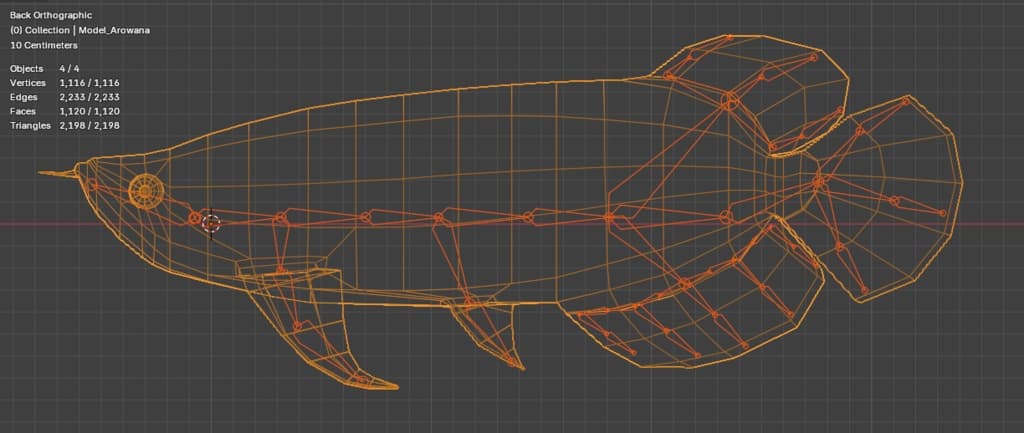
Task: Click the Triangles statistic line
Action: pos(65,125)
